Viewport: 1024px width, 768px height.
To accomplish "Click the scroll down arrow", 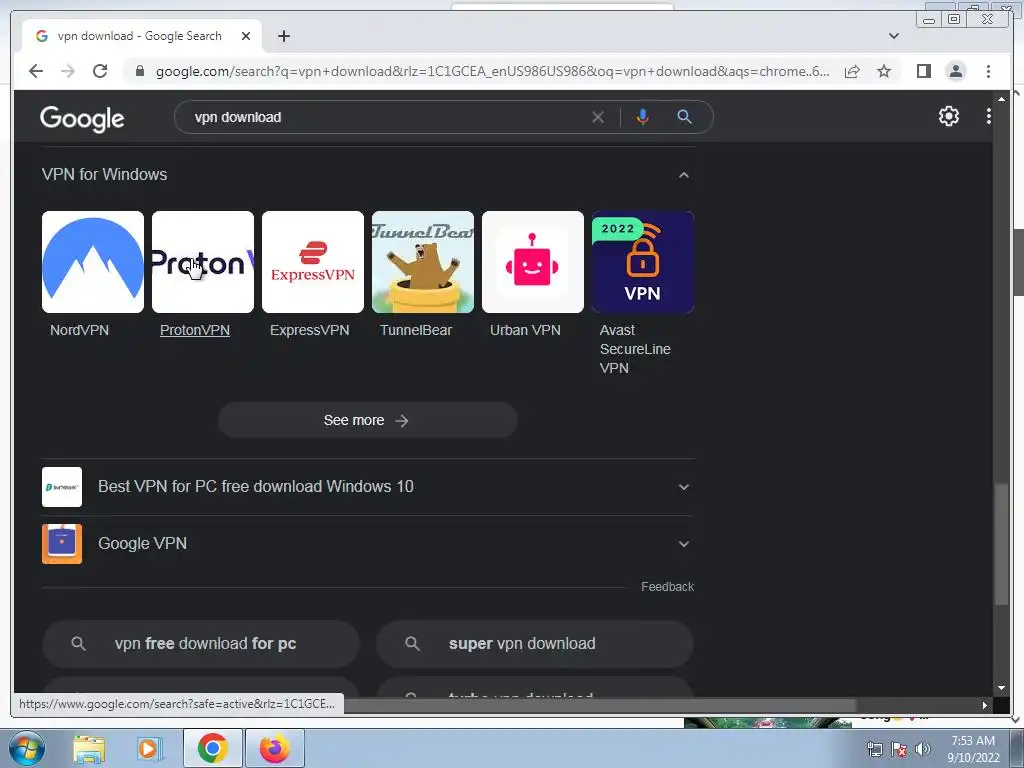I will point(1001,688).
